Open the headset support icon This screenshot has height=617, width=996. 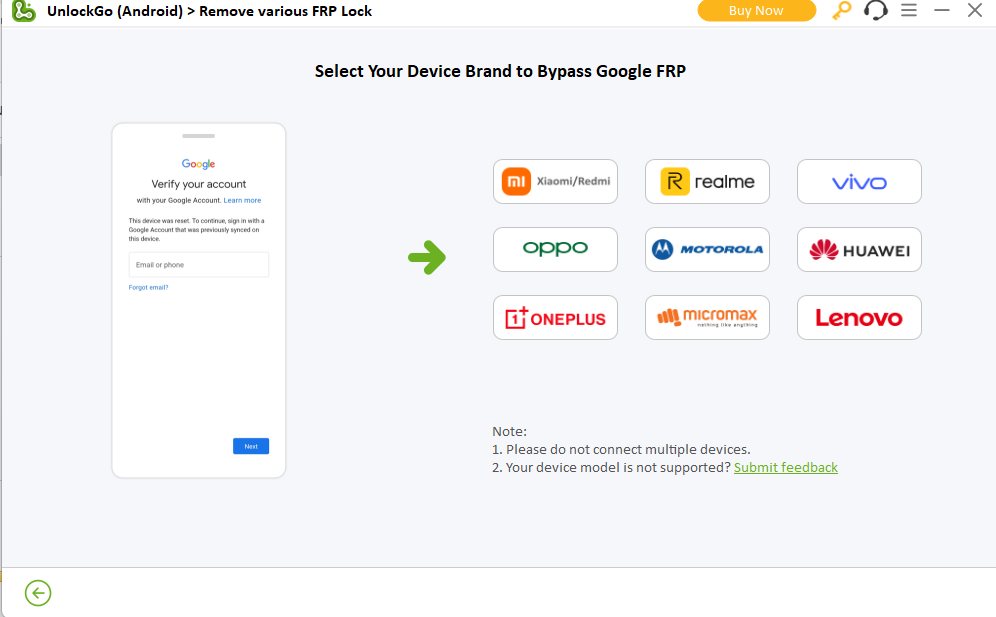(x=876, y=11)
